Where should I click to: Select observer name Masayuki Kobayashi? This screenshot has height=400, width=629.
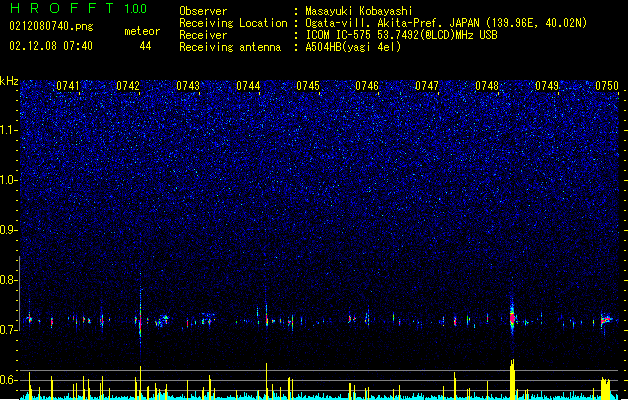coord(359,11)
